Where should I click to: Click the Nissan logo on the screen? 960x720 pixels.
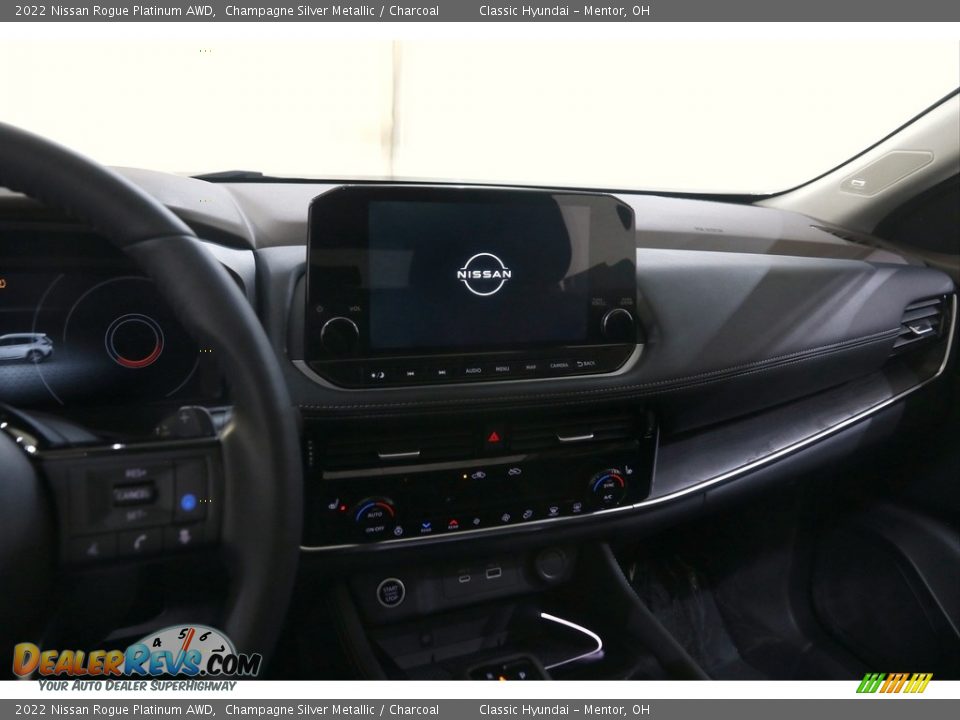click(484, 274)
